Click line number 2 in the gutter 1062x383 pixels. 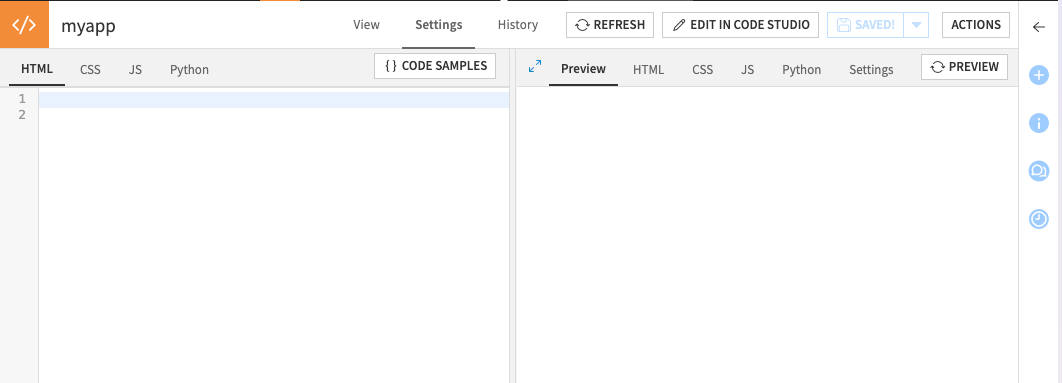(x=22, y=115)
